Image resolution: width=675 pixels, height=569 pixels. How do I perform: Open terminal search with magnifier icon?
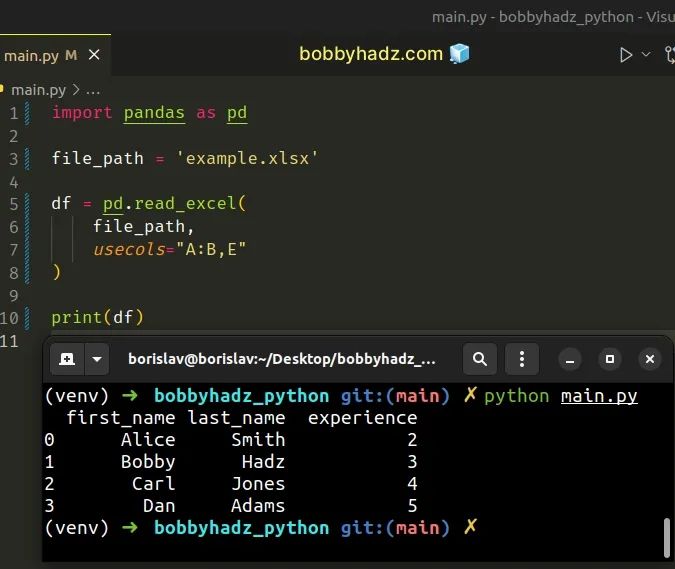tap(480, 359)
